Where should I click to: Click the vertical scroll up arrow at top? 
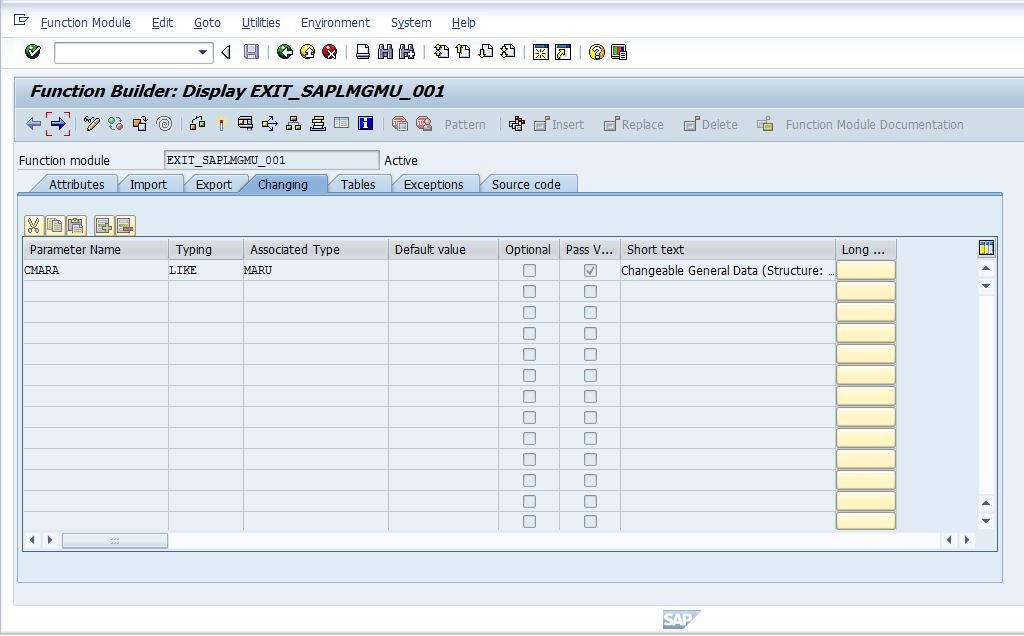tap(986, 268)
